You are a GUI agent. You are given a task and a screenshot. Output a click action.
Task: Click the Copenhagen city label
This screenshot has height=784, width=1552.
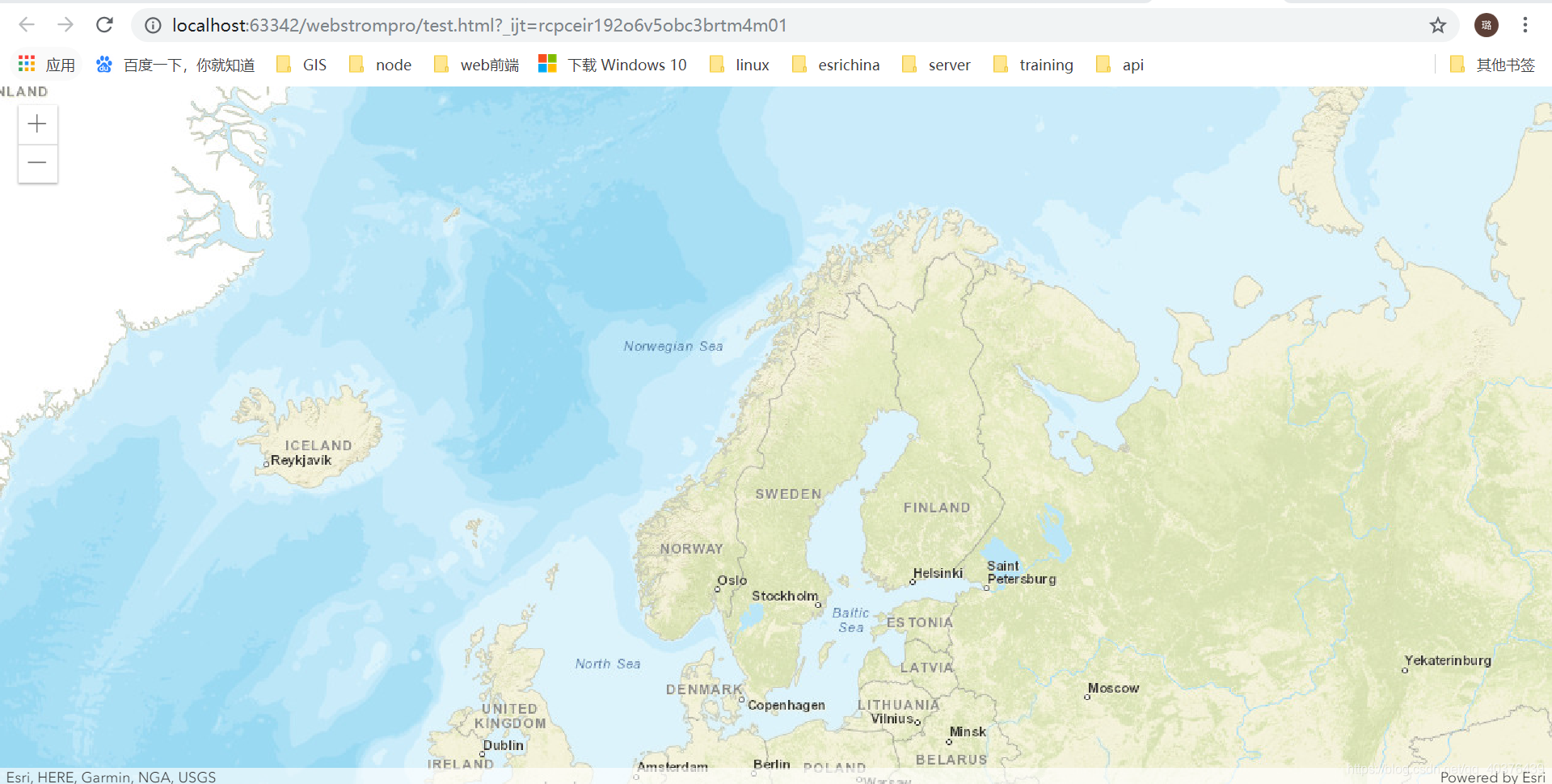787,705
